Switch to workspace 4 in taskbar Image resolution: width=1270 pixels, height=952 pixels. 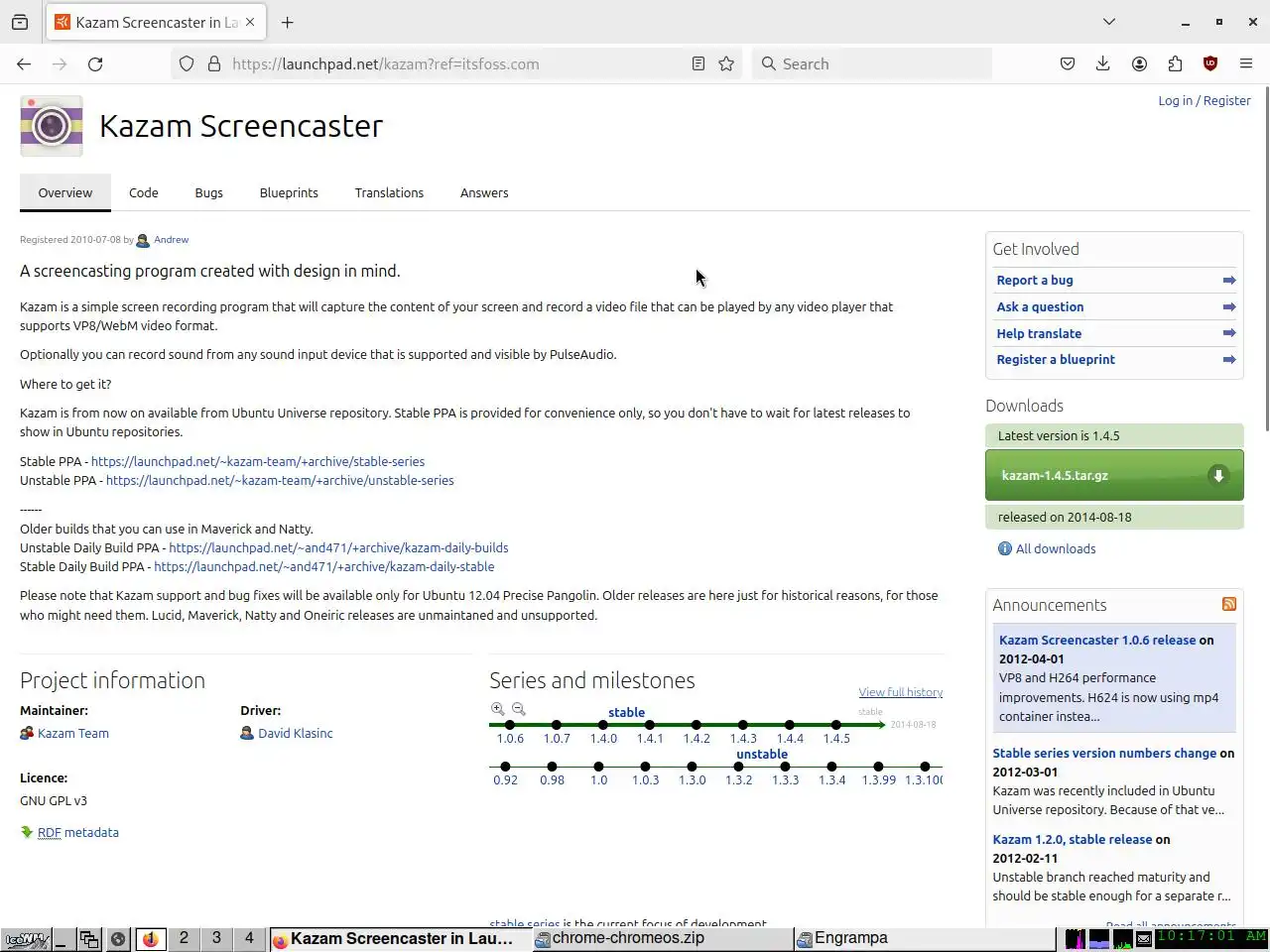pos(249,938)
